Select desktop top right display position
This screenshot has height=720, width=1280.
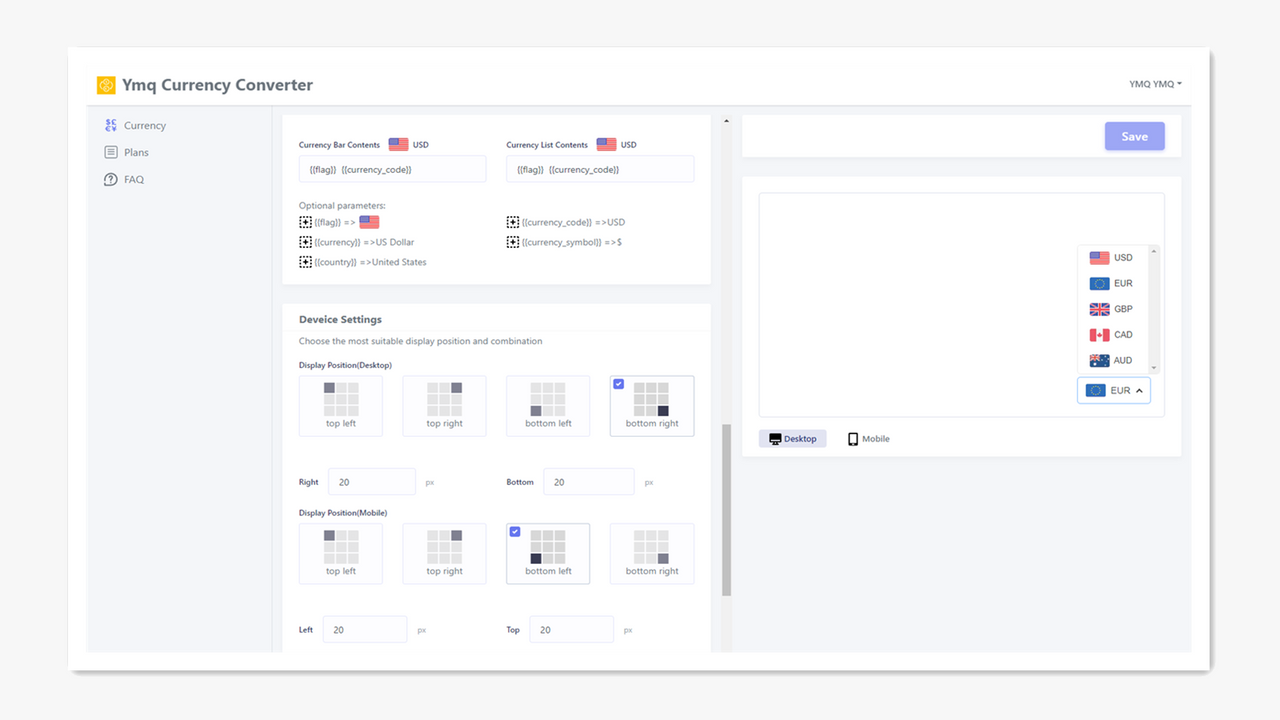point(445,406)
